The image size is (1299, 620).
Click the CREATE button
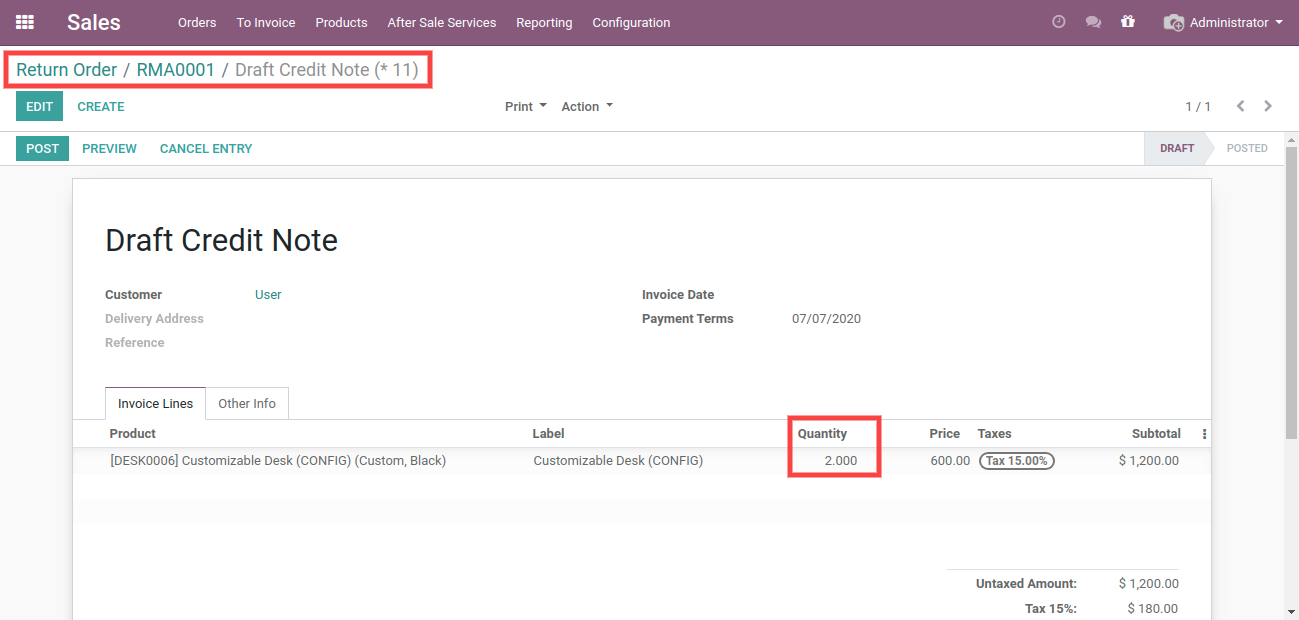click(x=101, y=107)
